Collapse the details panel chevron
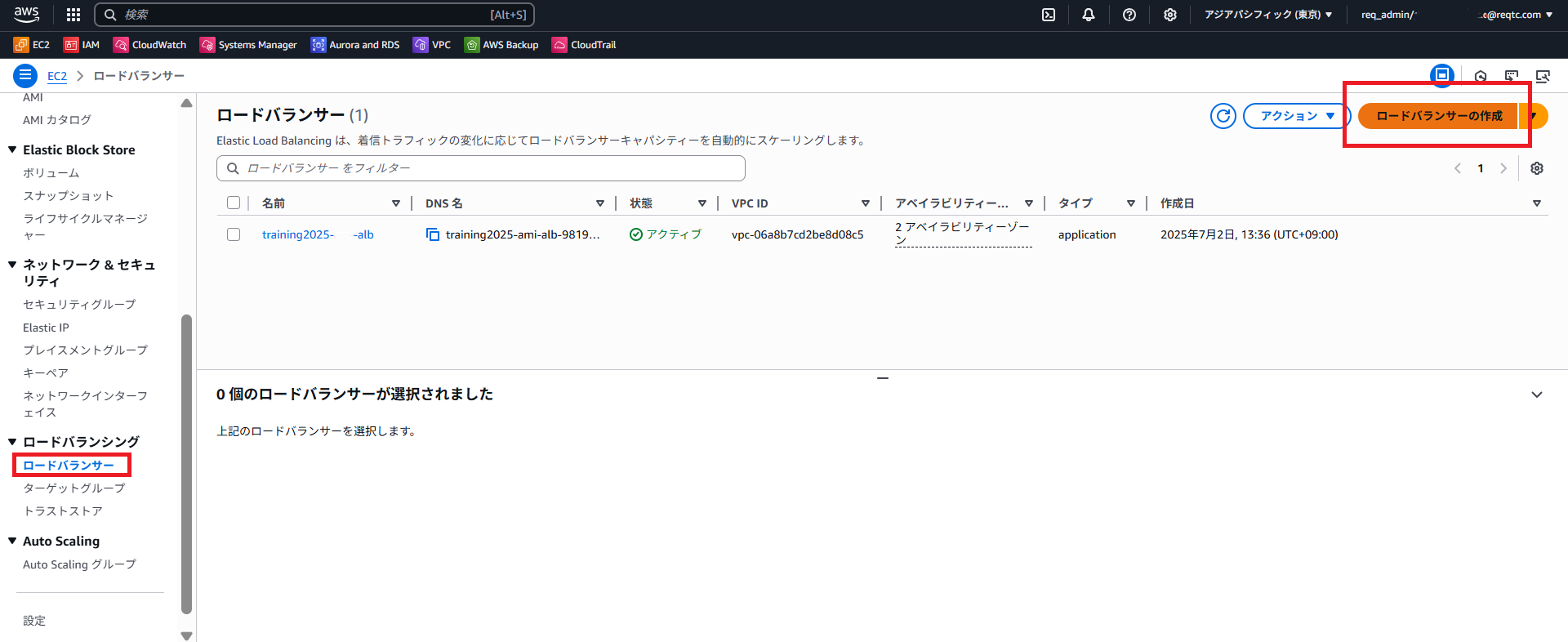 click(x=1537, y=395)
